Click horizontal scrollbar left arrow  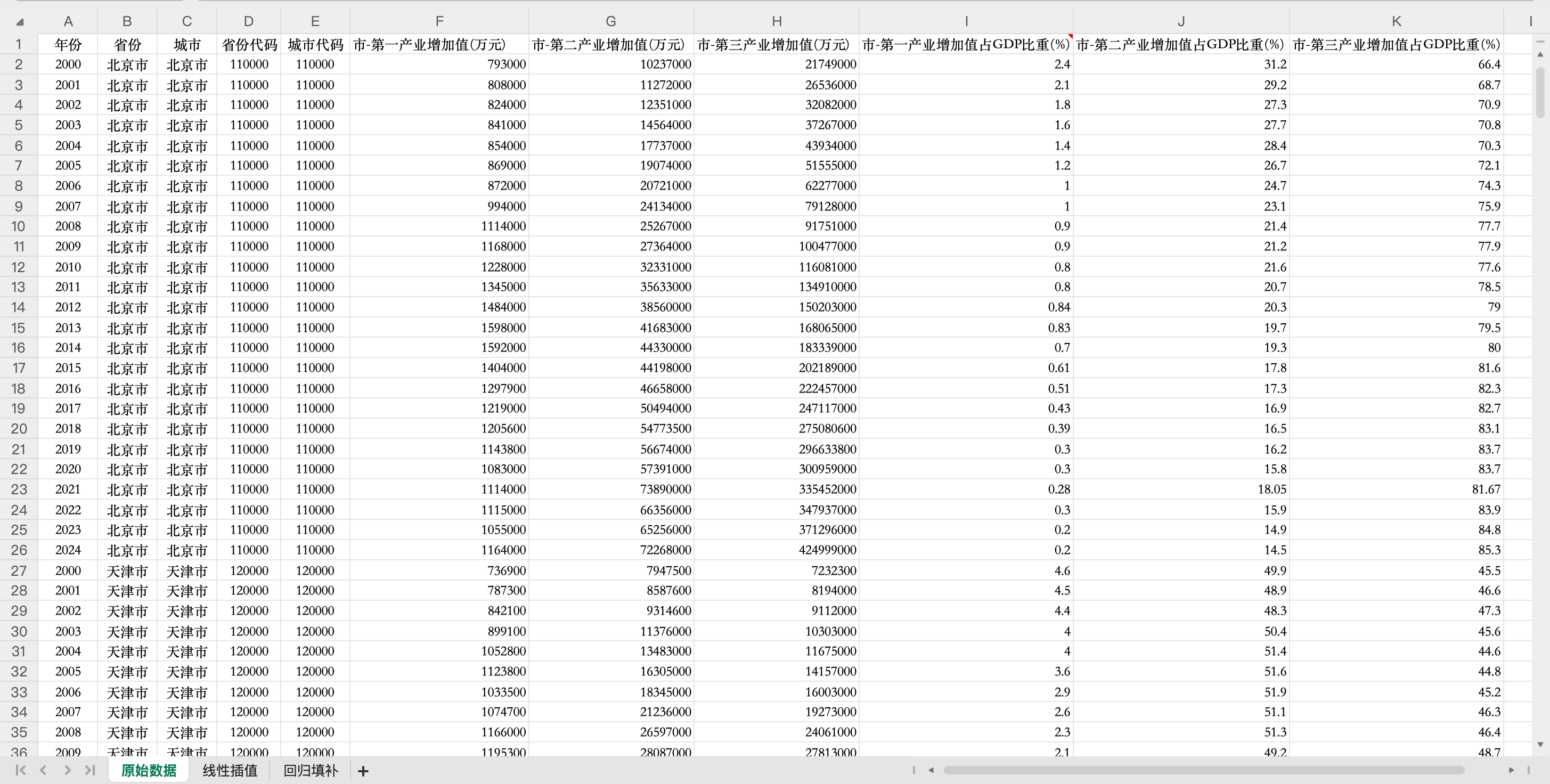pos(931,770)
